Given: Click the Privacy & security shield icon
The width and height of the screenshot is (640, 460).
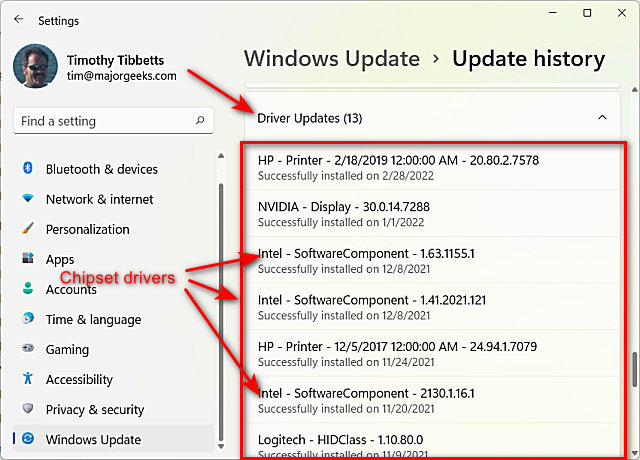Looking at the screenshot, I should tap(28, 409).
